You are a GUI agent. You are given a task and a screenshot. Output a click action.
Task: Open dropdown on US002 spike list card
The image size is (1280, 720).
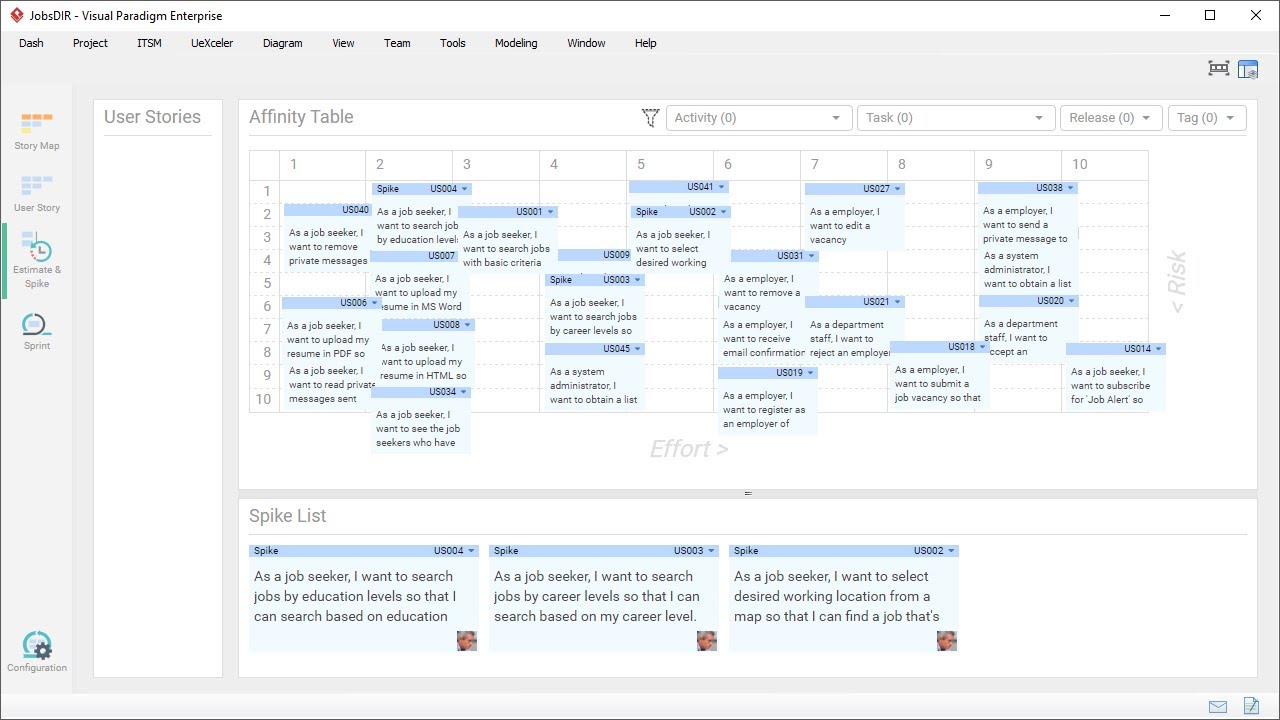pyautogui.click(x=951, y=551)
